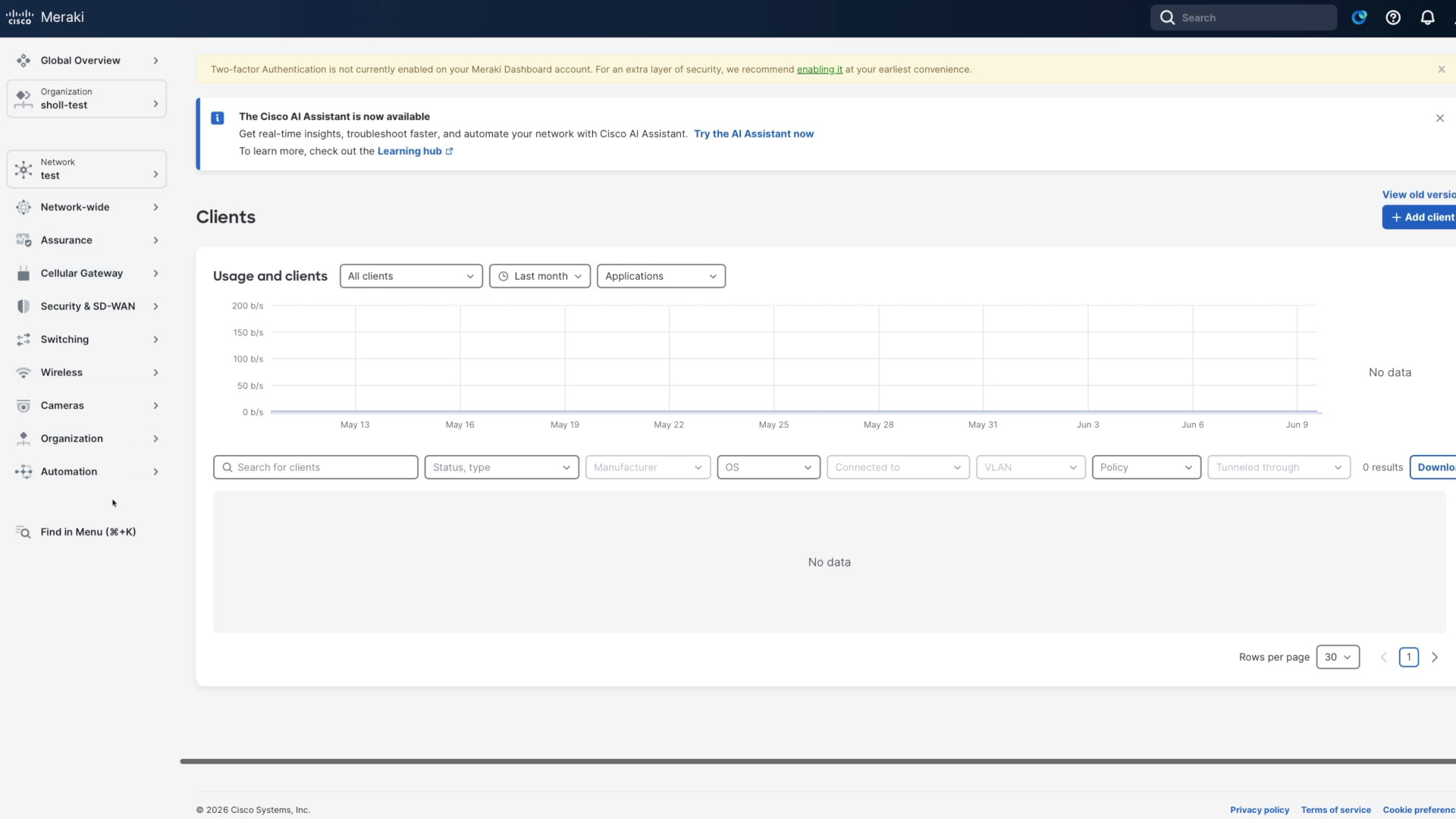Viewport: 1456px width, 819px height.
Task: Click the top Search field
Action: 1244,17
